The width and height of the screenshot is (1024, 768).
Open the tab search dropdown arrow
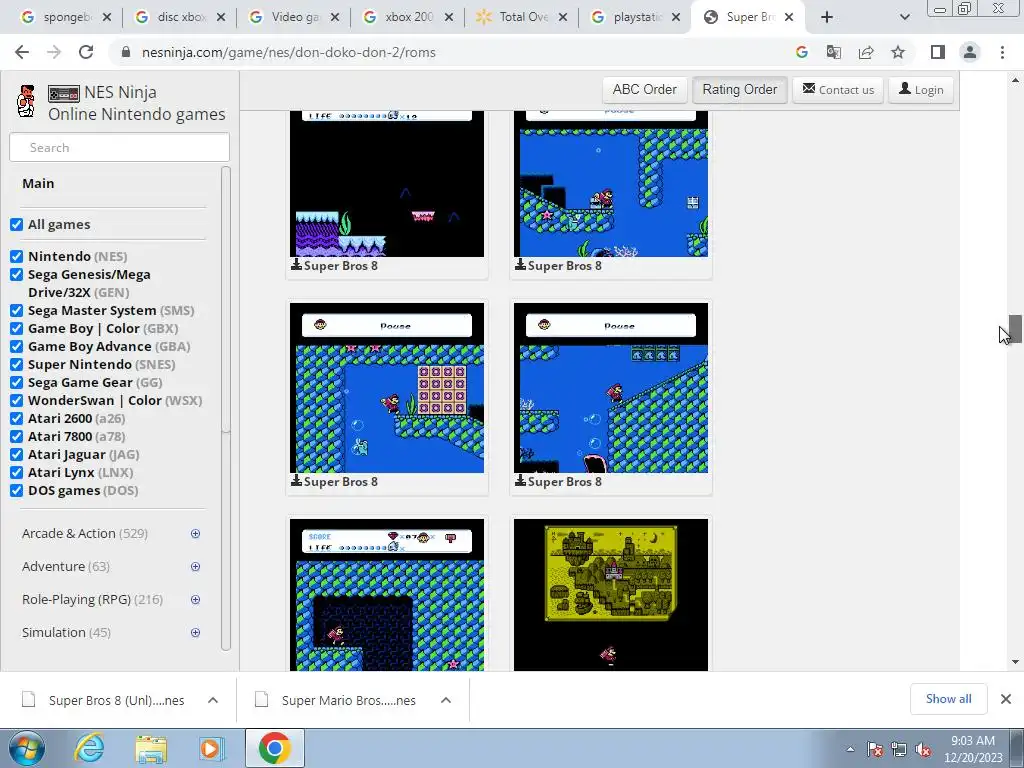904,17
